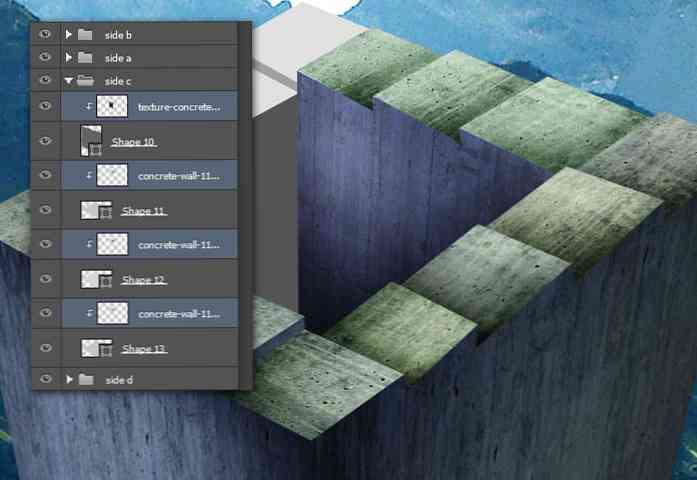Select the side a group name

pyautogui.click(x=118, y=58)
